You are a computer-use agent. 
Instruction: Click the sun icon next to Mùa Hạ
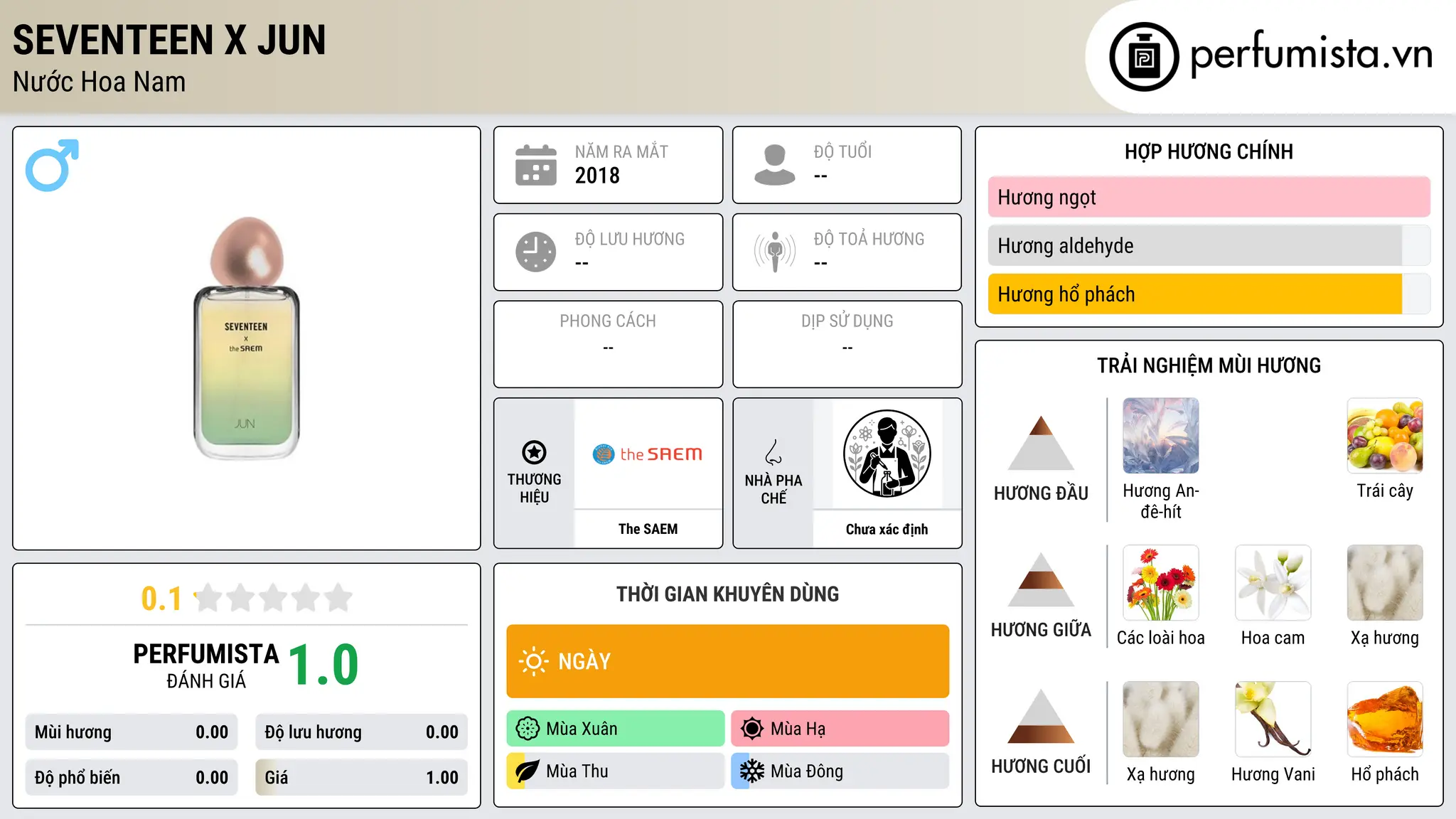[752, 729]
